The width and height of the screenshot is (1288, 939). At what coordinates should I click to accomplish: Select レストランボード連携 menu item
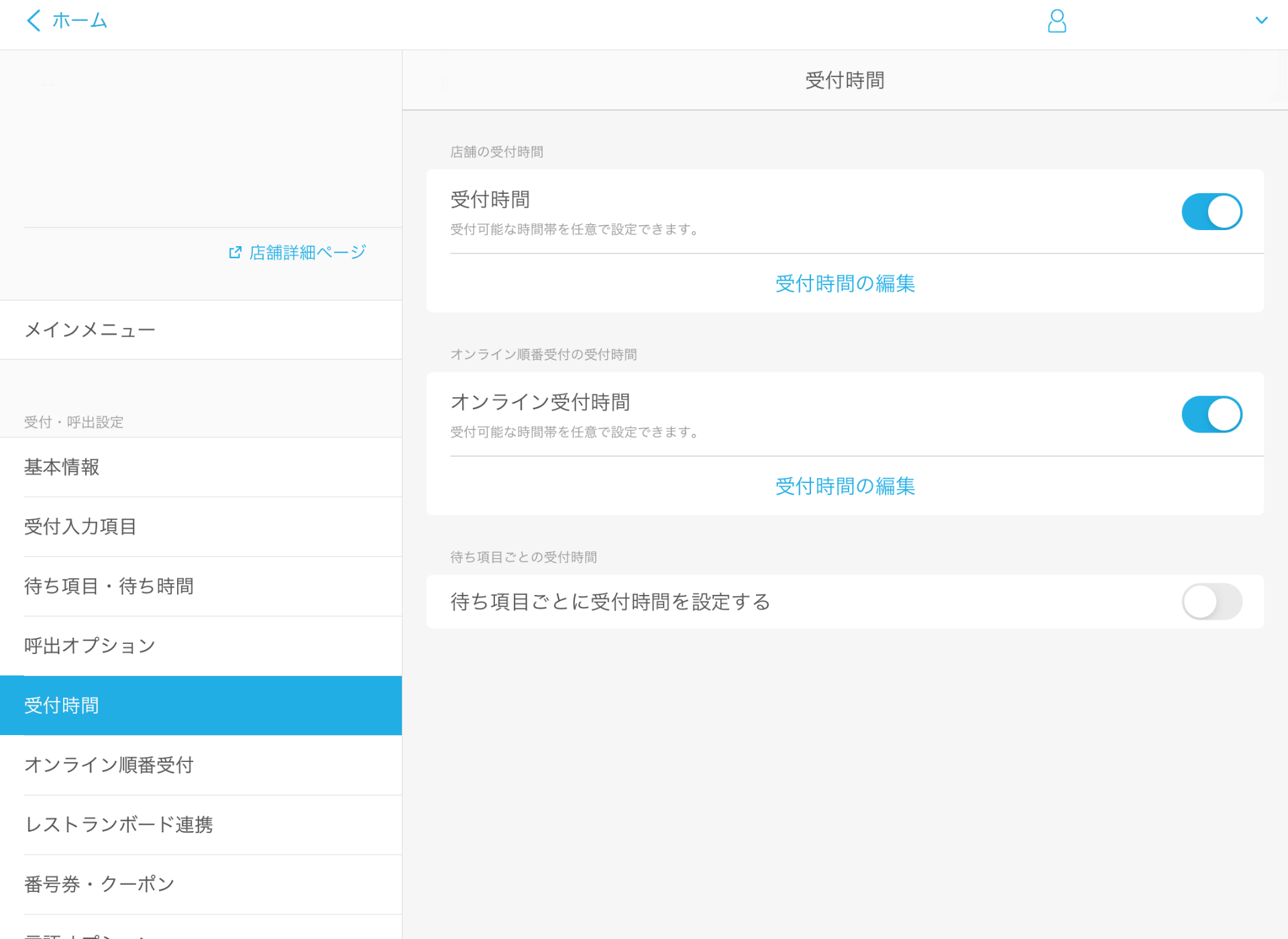[x=119, y=825]
